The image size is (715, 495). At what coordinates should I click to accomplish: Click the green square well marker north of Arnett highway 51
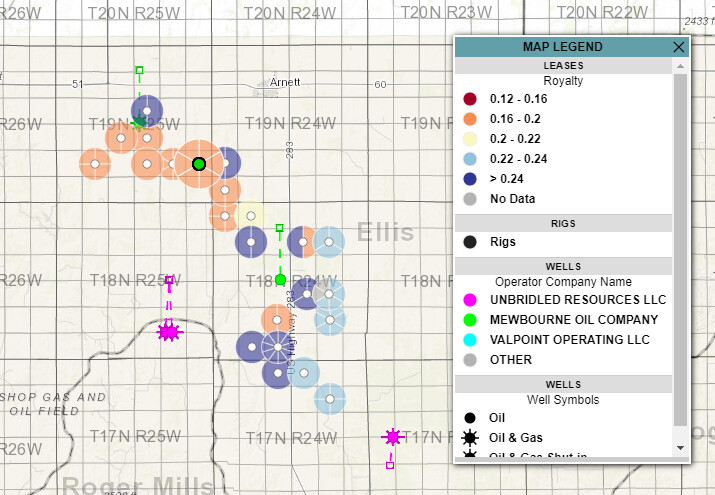coord(140,70)
